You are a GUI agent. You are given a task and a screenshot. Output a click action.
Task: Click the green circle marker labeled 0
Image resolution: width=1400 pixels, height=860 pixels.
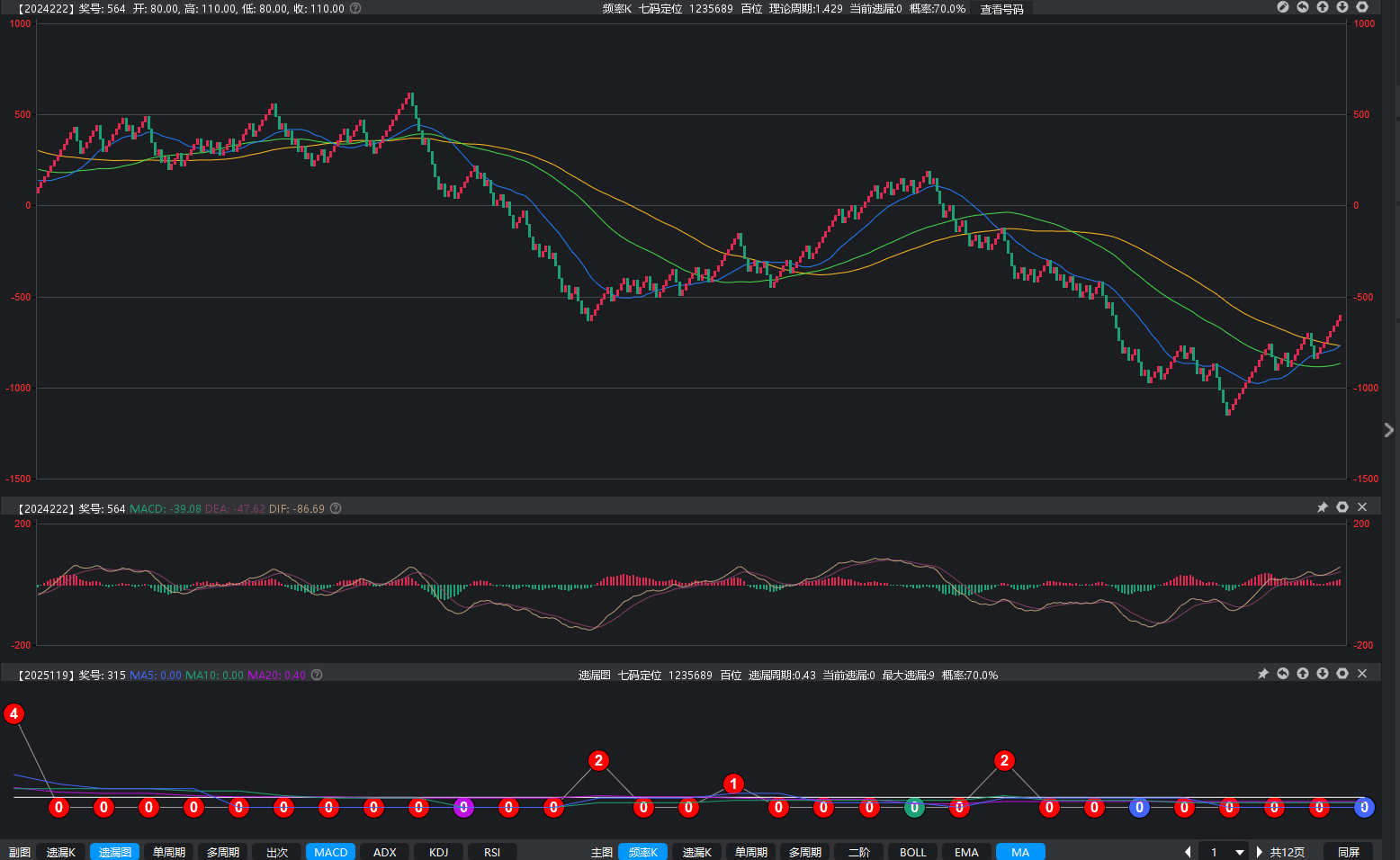[x=914, y=808]
